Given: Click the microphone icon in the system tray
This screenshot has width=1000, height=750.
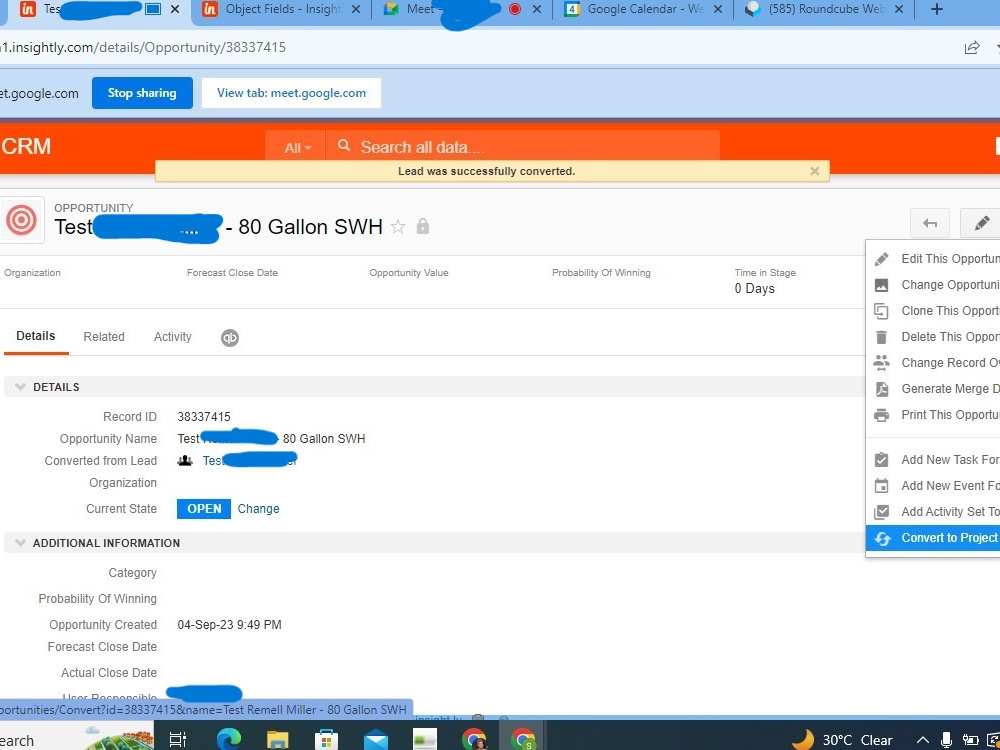Looking at the screenshot, I should click(x=946, y=740).
